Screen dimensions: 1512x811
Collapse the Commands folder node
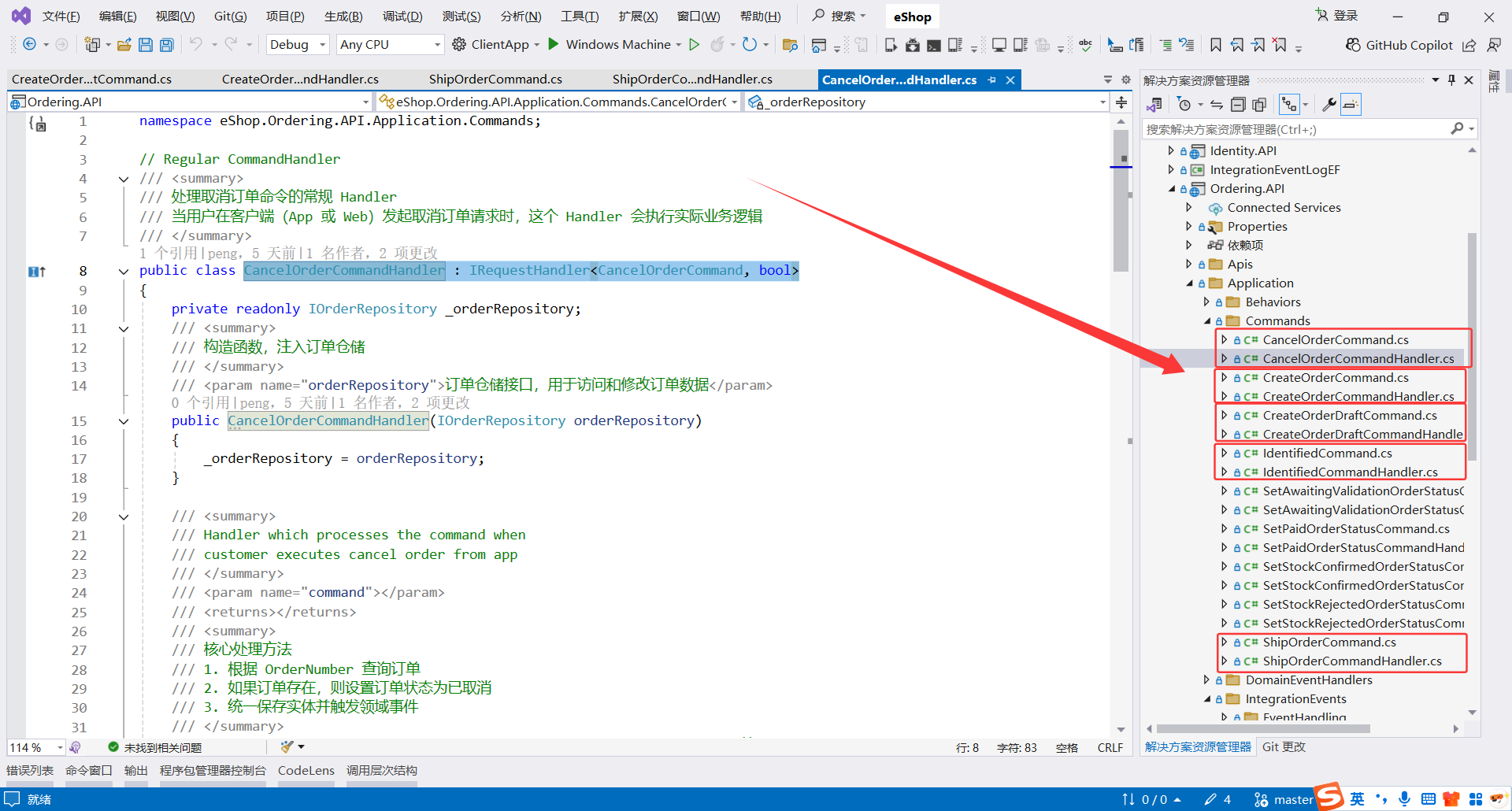point(1207,321)
